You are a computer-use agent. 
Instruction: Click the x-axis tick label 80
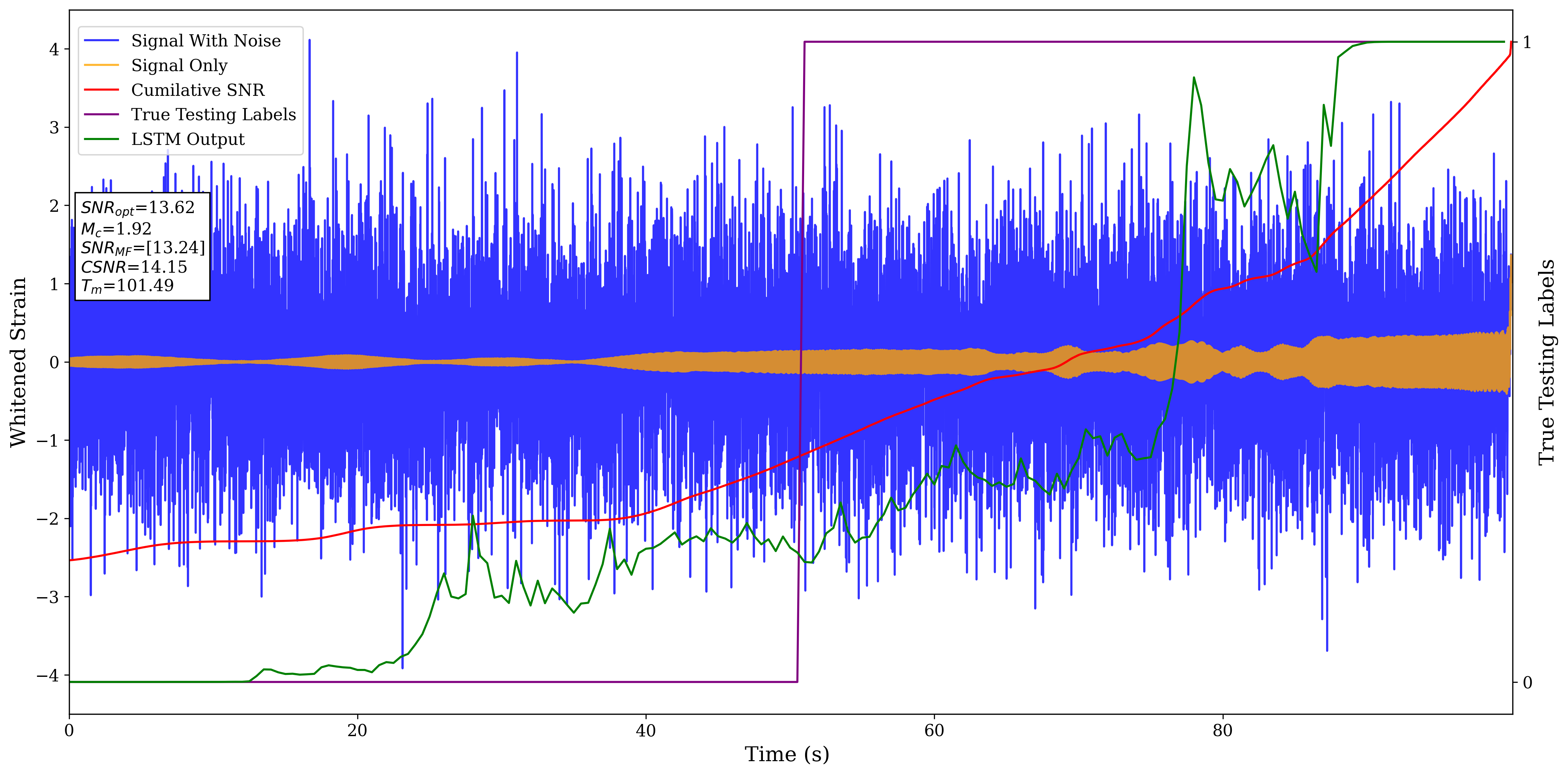1222,731
